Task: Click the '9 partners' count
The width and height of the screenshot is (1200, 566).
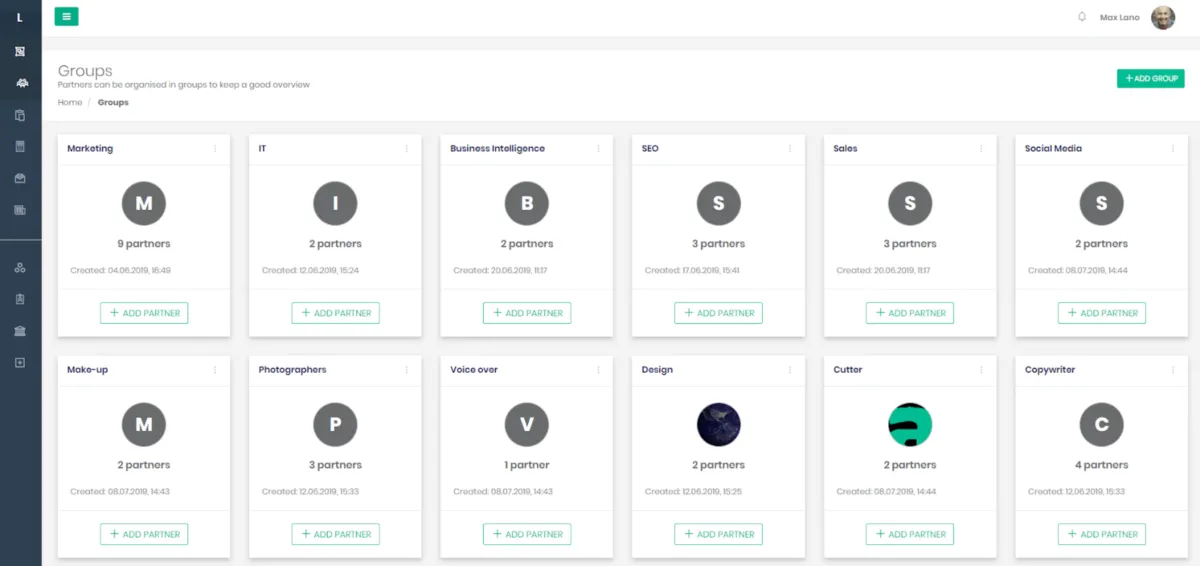Action: [x=144, y=244]
